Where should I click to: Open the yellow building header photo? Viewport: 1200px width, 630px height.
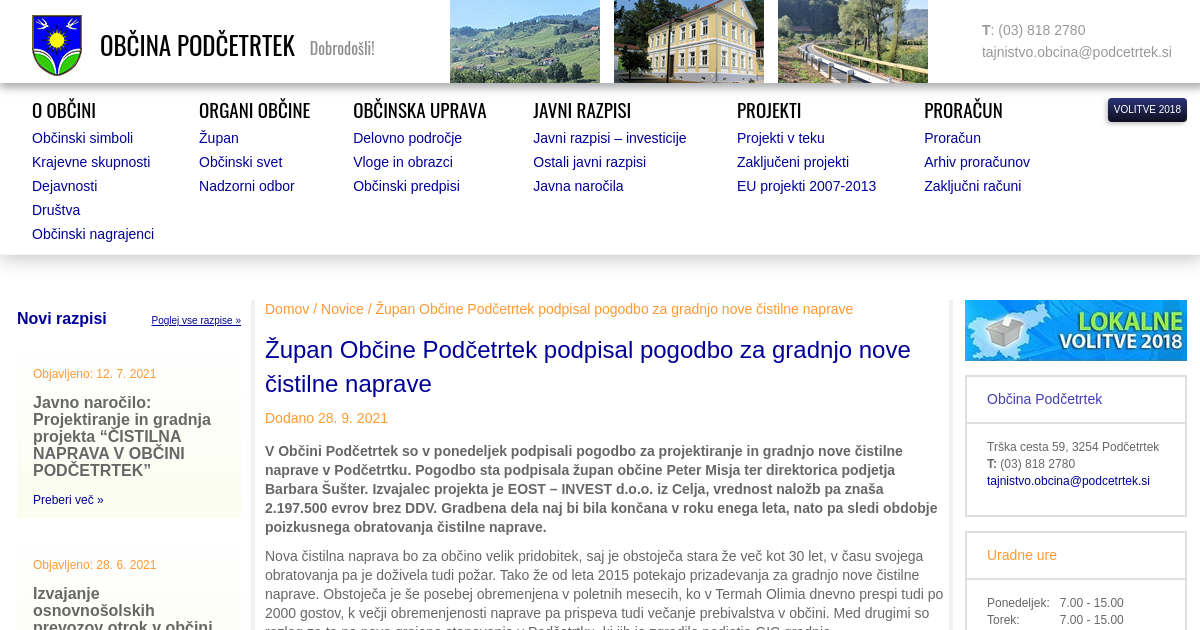(x=688, y=41)
